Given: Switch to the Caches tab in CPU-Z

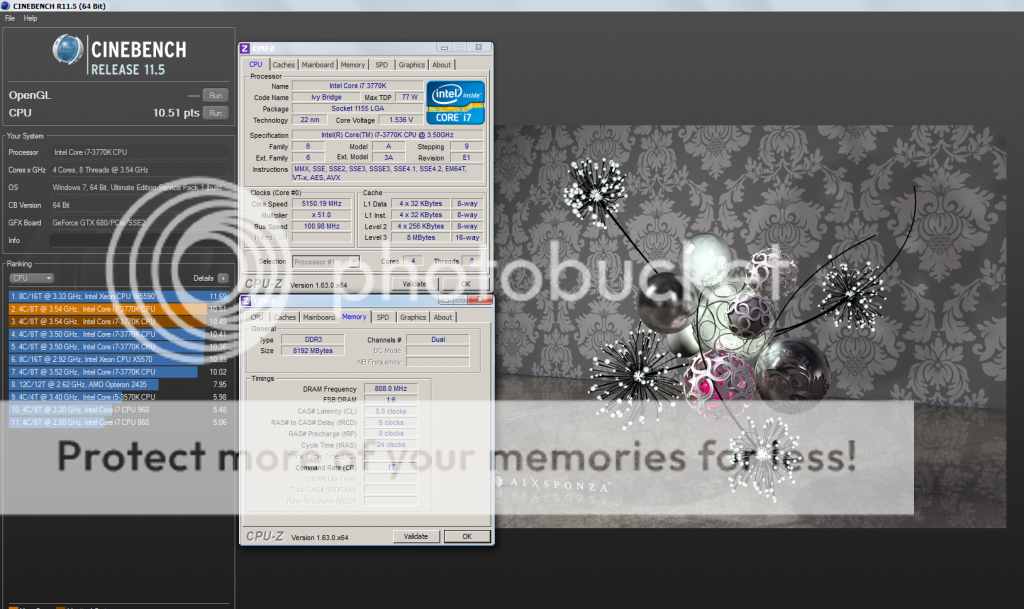Looking at the screenshot, I should [284, 63].
